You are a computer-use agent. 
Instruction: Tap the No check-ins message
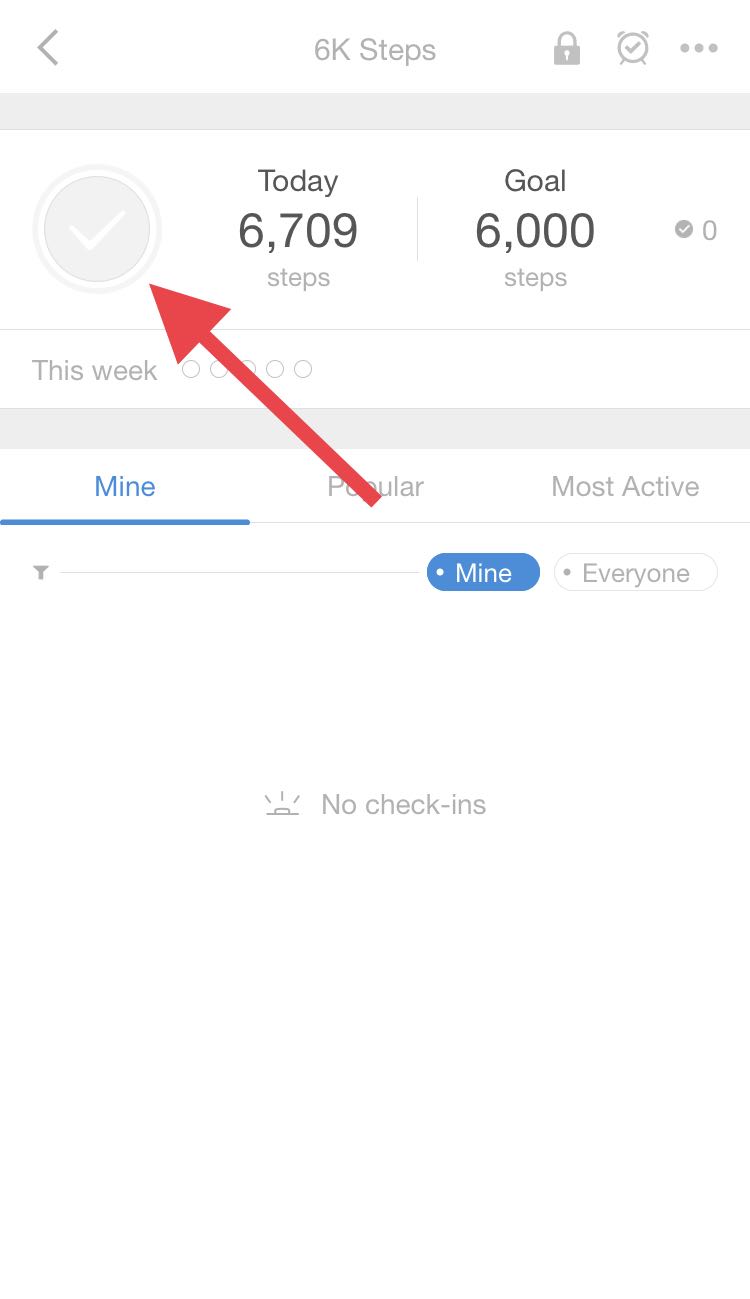pyautogui.click(x=404, y=804)
